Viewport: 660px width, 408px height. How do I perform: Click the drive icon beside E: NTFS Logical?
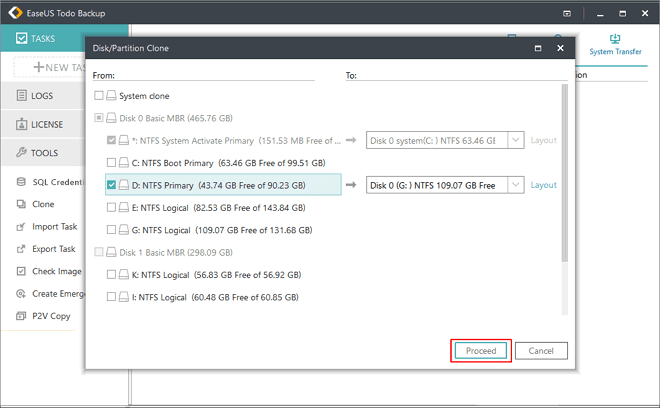(x=124, y=207)
